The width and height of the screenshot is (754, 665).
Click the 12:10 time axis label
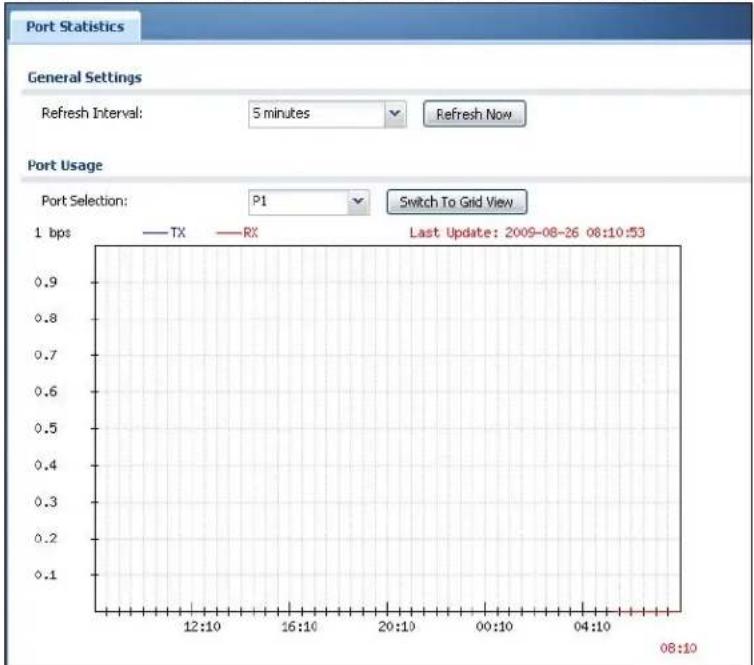(202, 627)
